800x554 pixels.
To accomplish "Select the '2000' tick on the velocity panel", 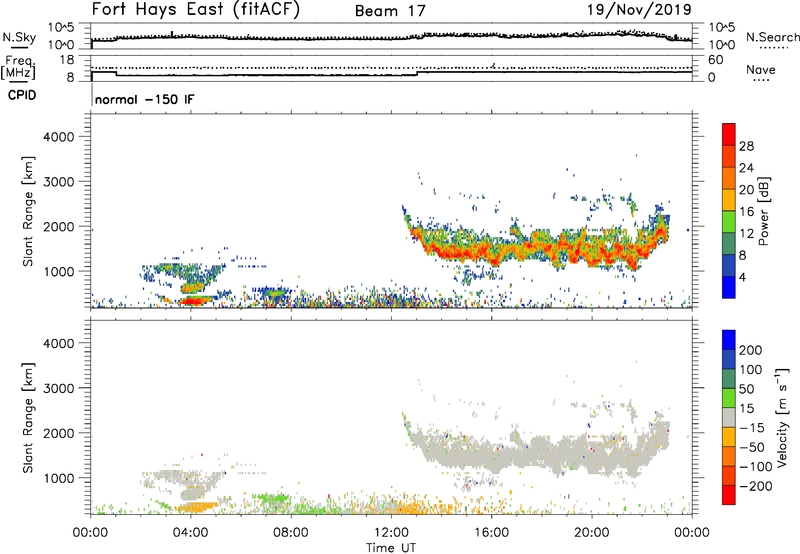I will [59, 433].
